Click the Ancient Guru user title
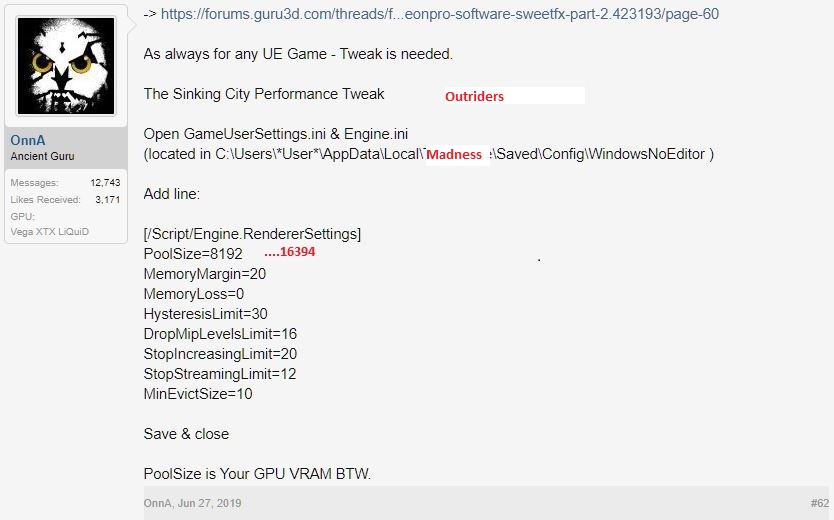The image size is (834, 520). point(42,156)
